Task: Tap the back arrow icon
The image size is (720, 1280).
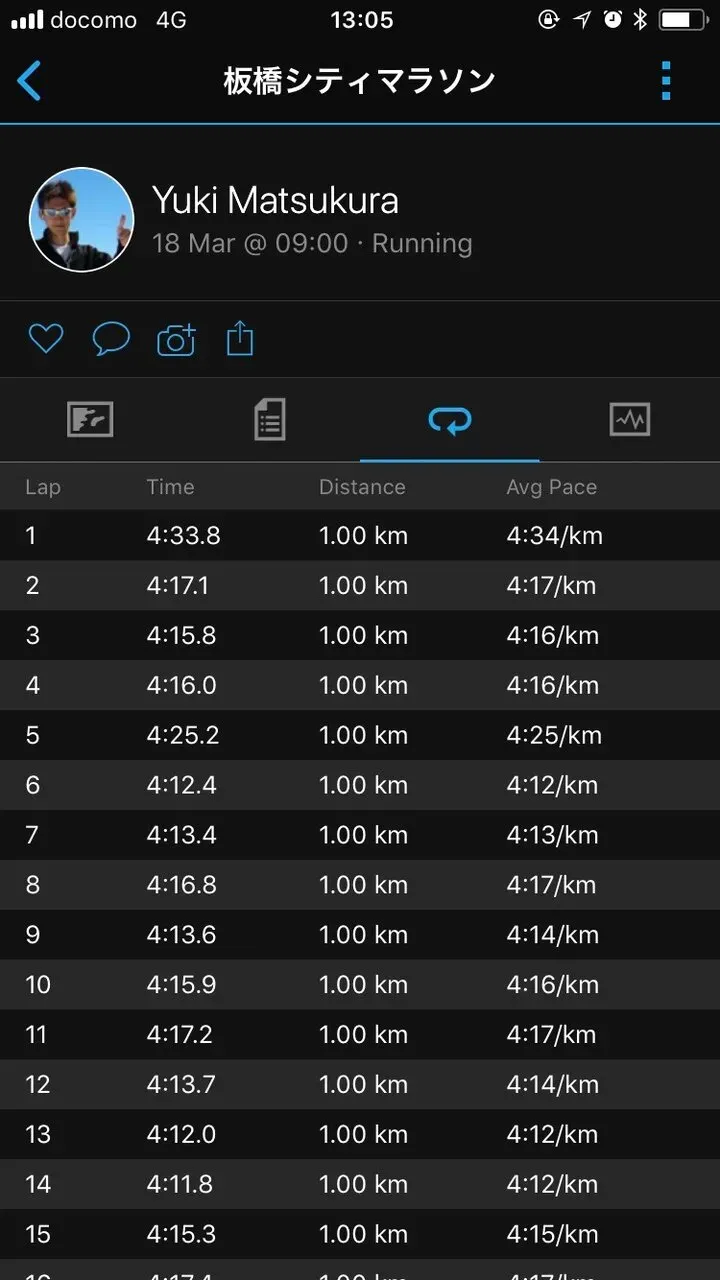Action: 30,81
